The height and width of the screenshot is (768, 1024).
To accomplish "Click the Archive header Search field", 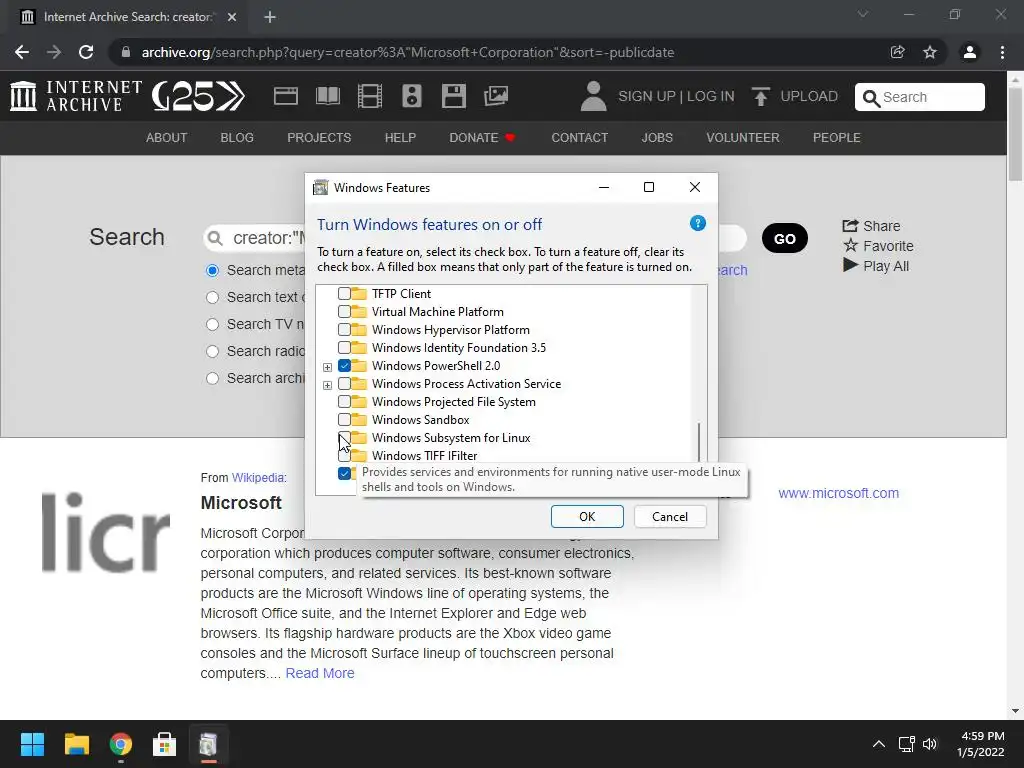I will tap(920, 97).
